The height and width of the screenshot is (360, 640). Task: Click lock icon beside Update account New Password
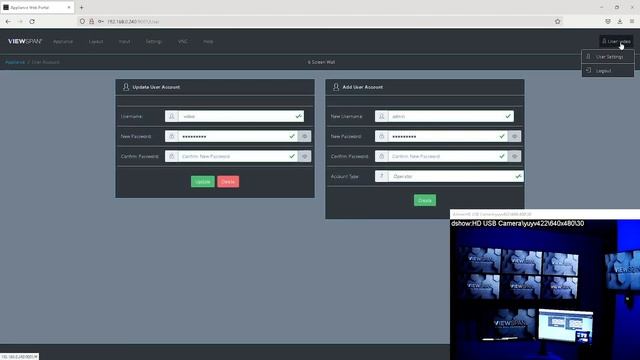[172, 136]
